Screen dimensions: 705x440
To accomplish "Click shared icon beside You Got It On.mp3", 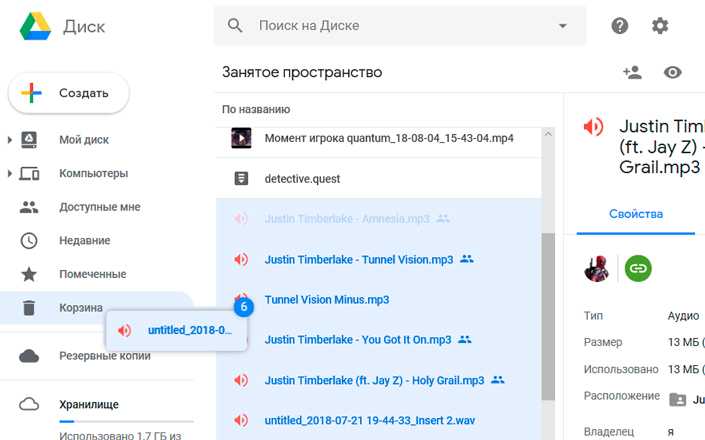I will coord(465,339).
